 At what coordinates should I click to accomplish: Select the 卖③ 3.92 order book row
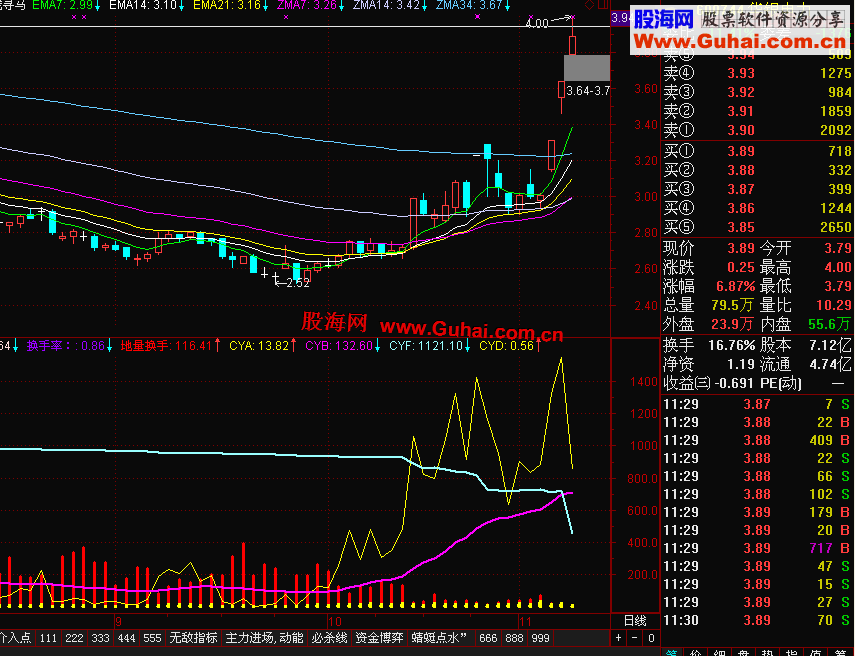pos(757,92)
